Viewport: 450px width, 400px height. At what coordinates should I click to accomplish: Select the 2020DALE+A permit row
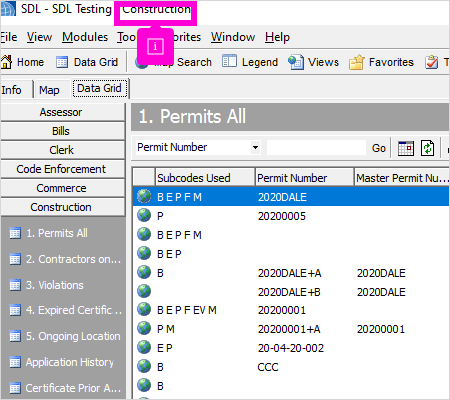(291, 273)
